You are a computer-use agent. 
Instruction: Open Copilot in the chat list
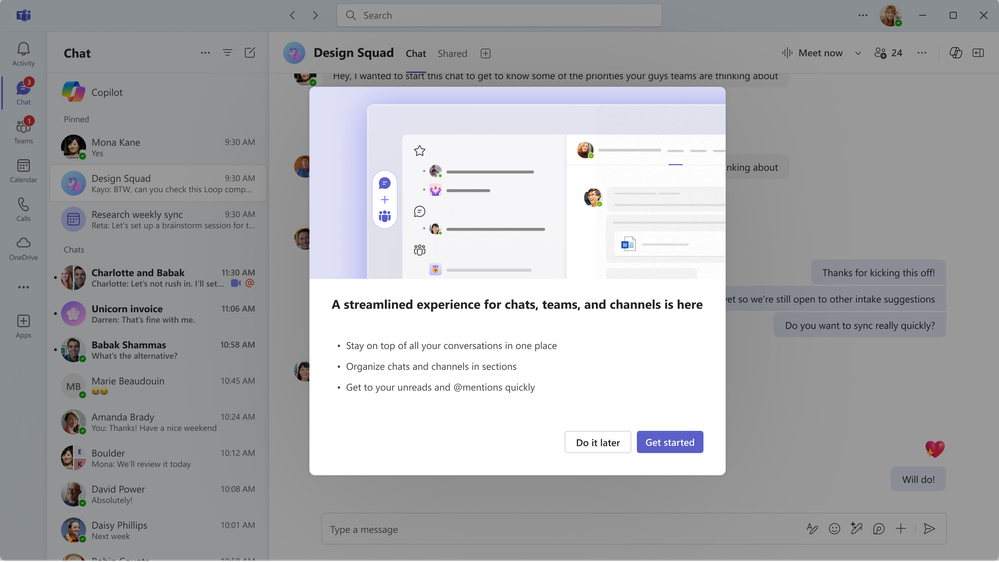pyautogui.click(x=158, y=92)
